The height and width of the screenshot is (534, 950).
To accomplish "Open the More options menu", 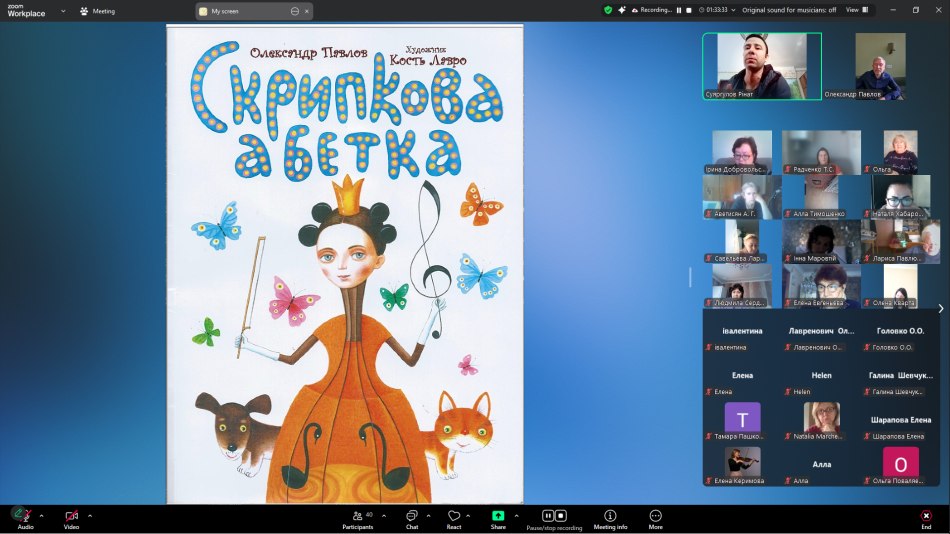I will pos(655,516).
